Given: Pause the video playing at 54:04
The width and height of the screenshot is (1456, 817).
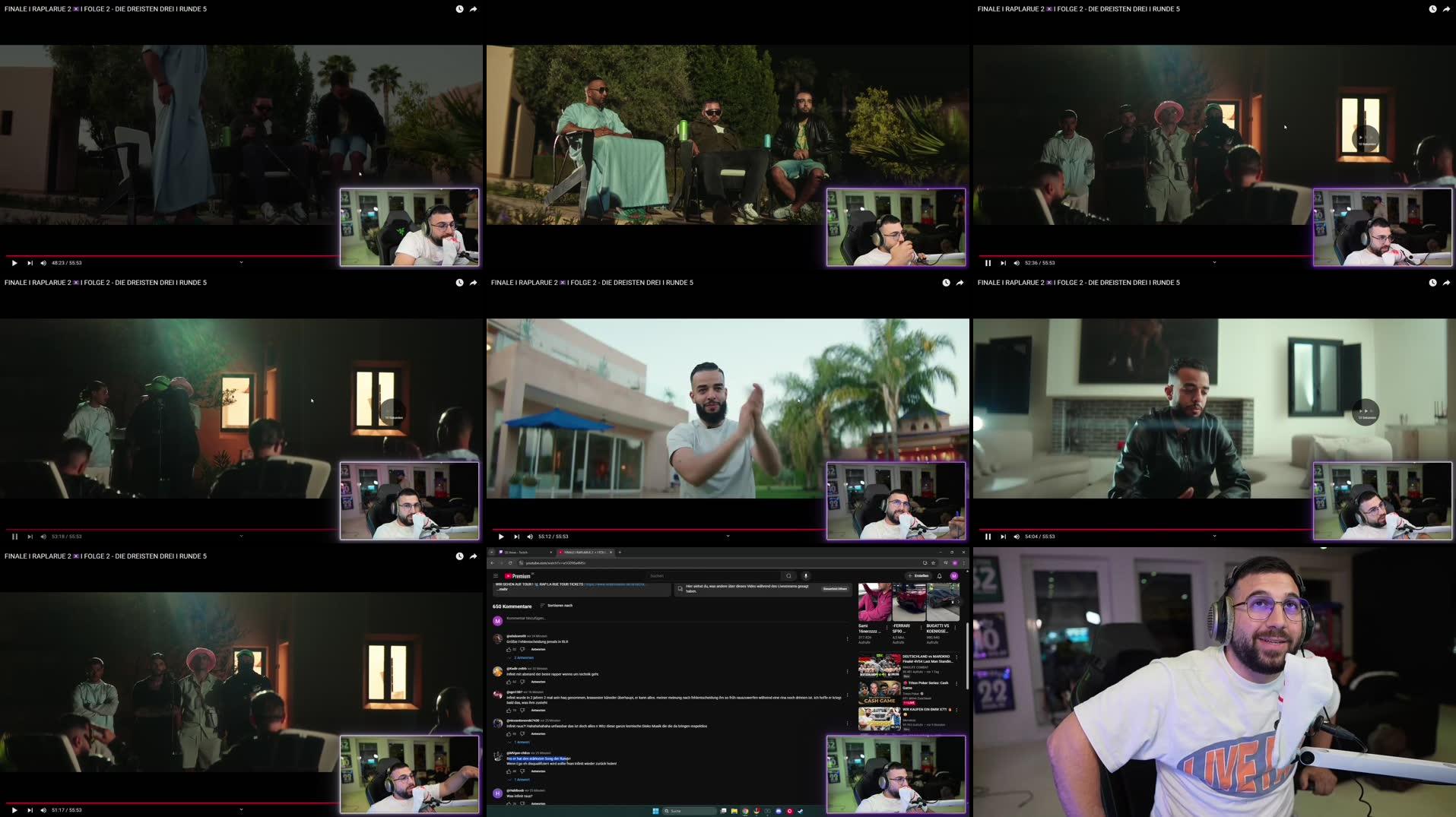Looking at the screenshot, I should (988, 537).
